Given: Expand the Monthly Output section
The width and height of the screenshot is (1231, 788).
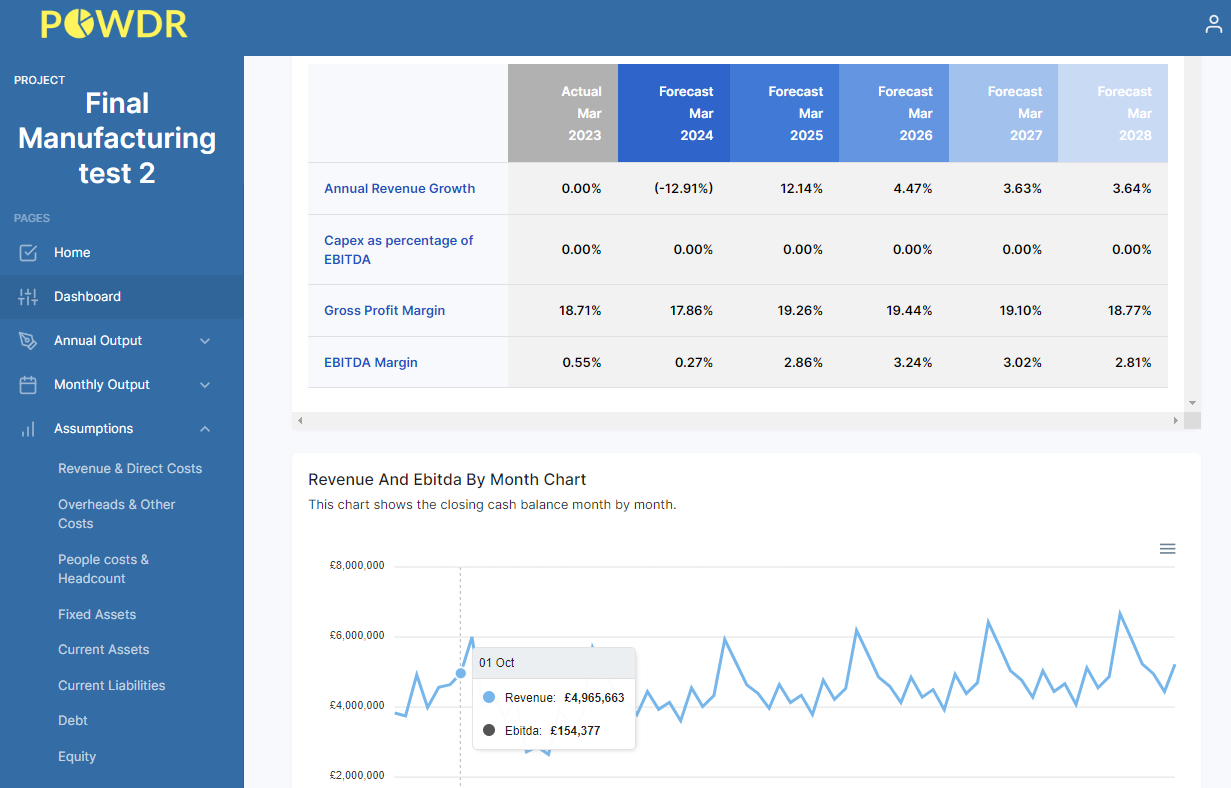Looking at the screenshot, I should pos(205,384).
